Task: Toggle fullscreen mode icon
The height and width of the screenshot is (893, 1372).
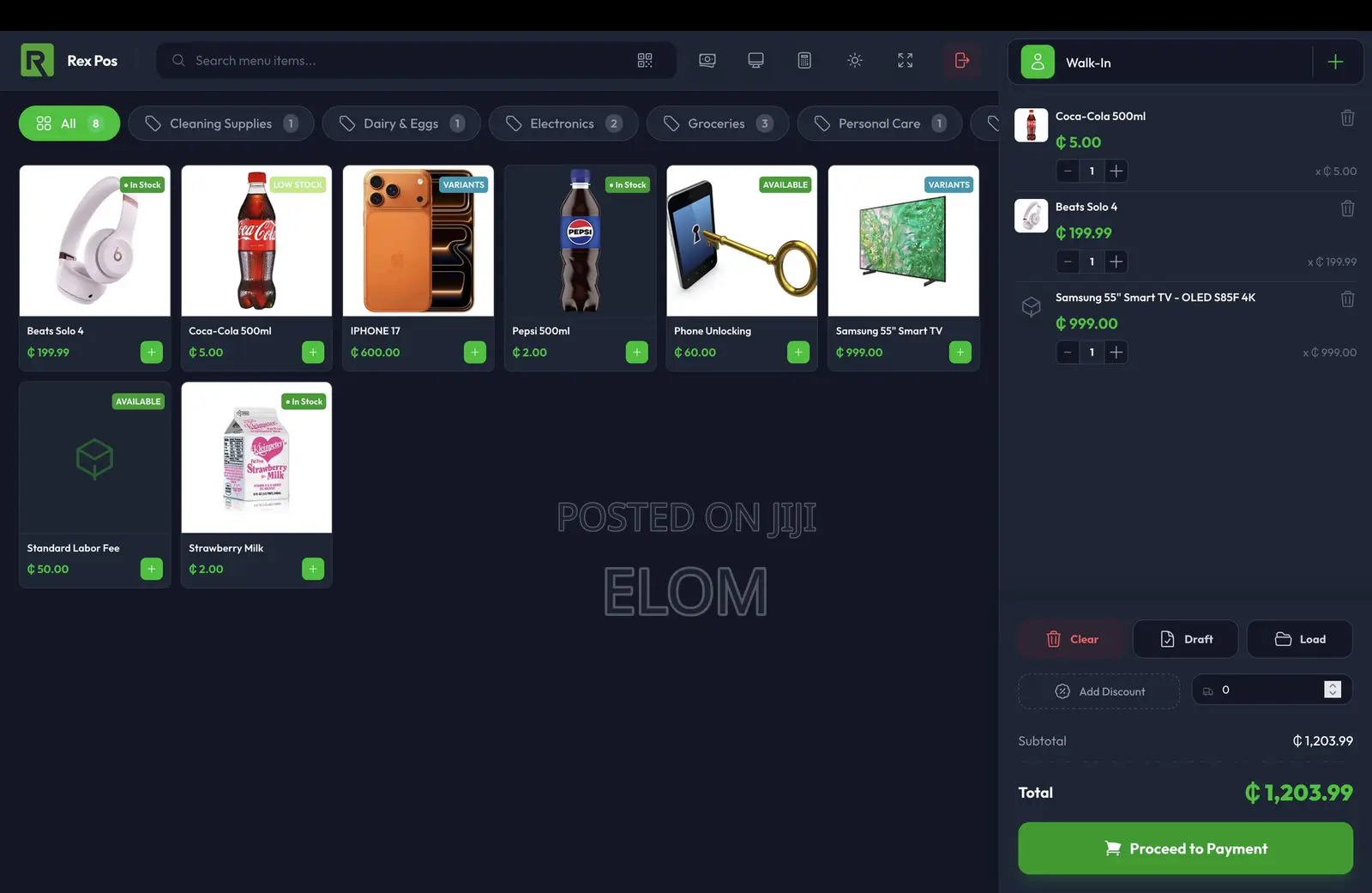Action: [x=906, y=60]
